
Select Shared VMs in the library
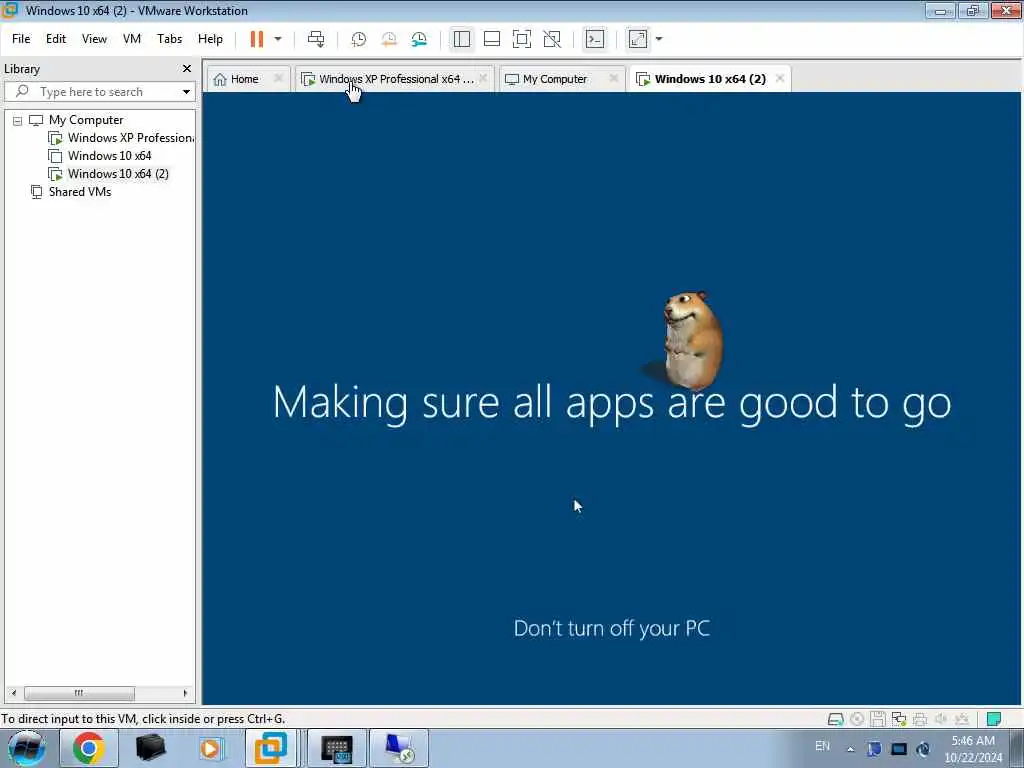[x=80, y=192]
